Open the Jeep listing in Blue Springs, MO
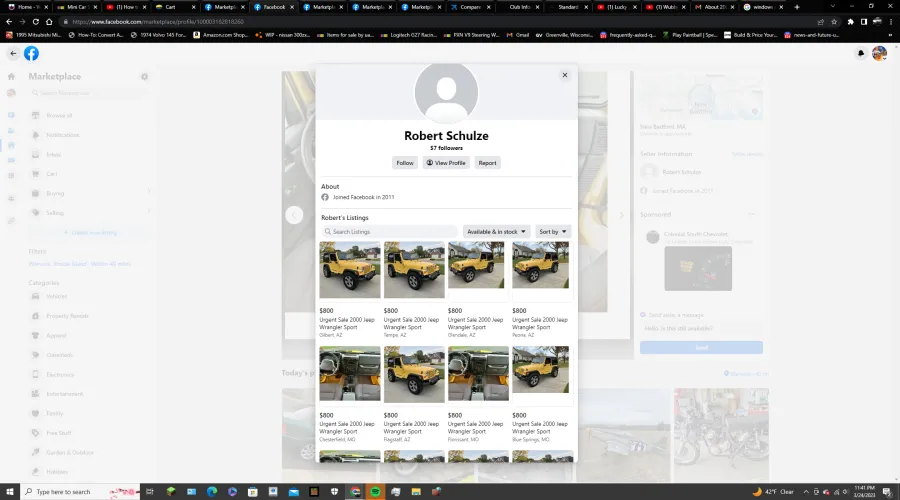The image size is (900, 500). pyautogui.click(x=542, y=394)
